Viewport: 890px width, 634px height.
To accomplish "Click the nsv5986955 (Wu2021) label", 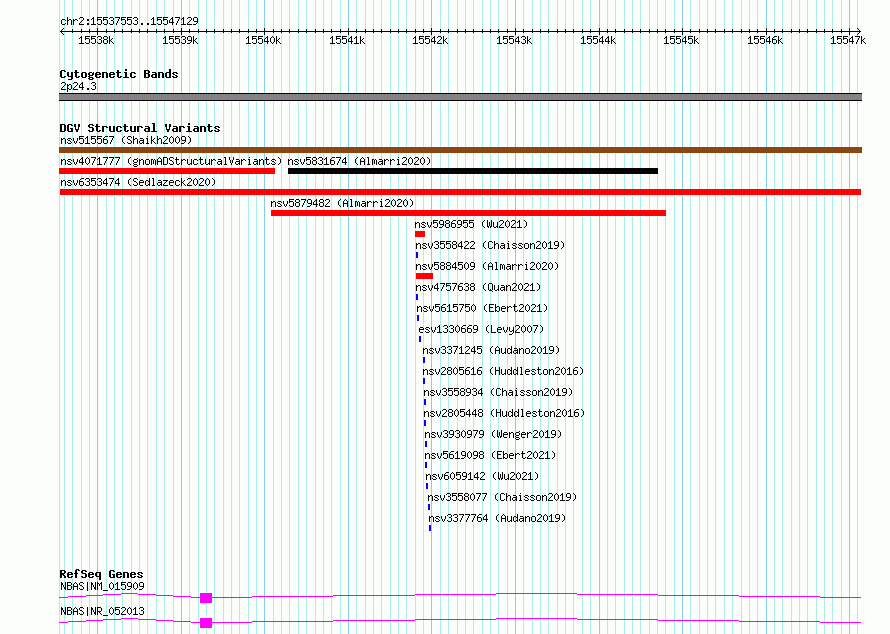I will [x=471, y=224].
